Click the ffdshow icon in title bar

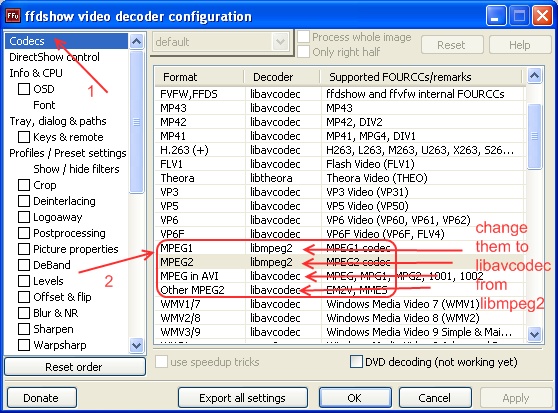(13, 16)
